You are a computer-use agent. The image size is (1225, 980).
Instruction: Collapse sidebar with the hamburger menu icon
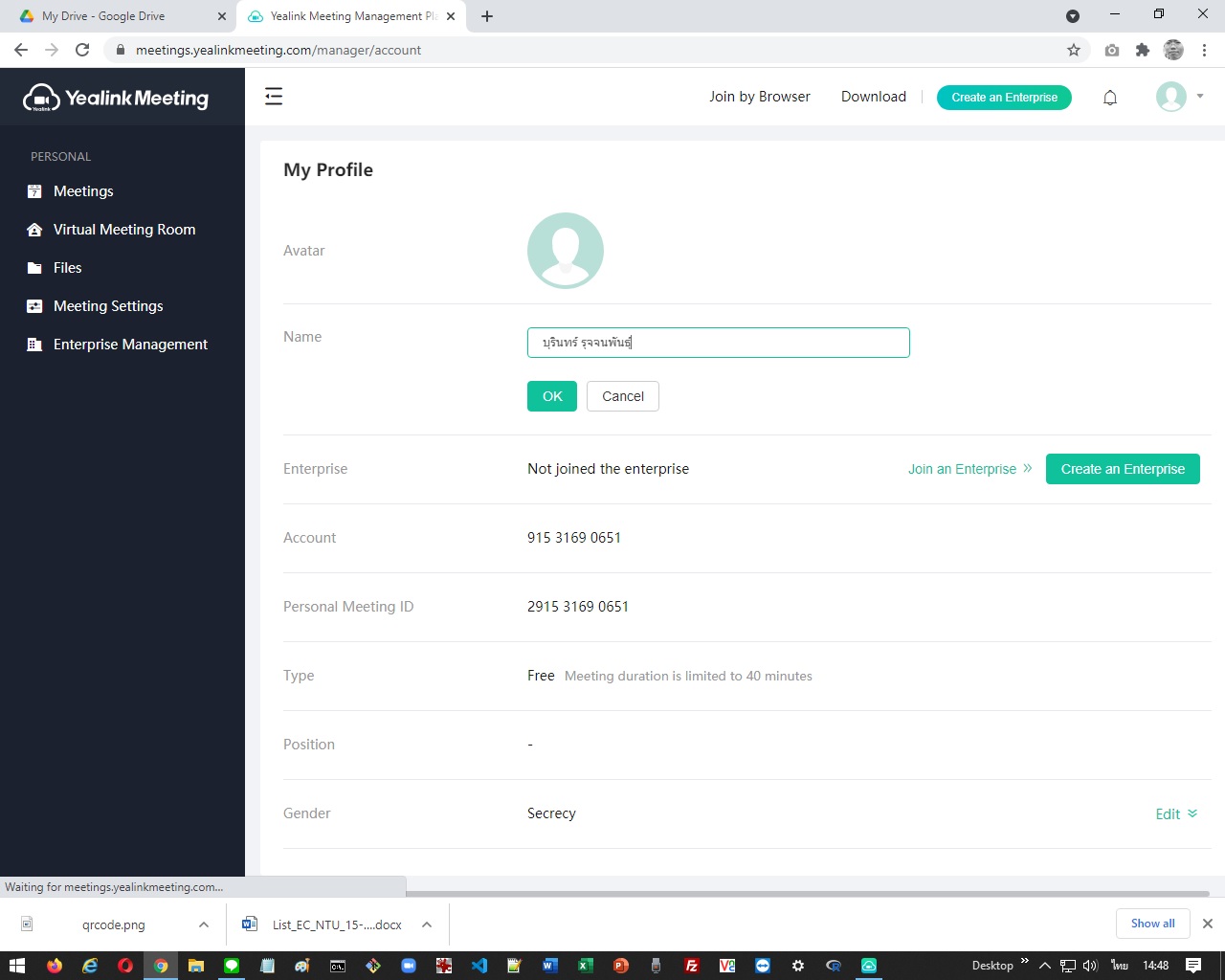274,97
